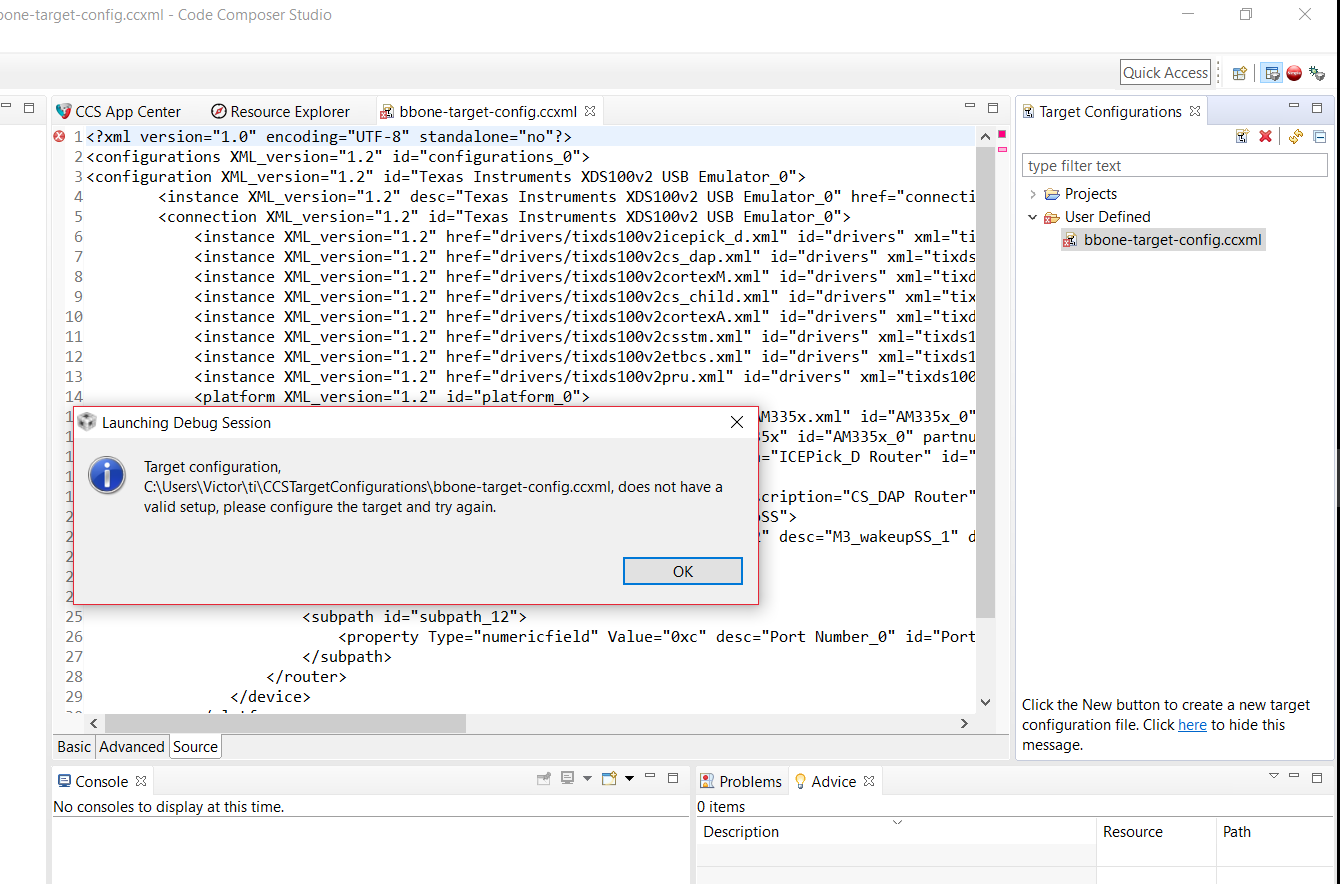Click OK in Launching Debug Session dialog

(x=683, y=571)
